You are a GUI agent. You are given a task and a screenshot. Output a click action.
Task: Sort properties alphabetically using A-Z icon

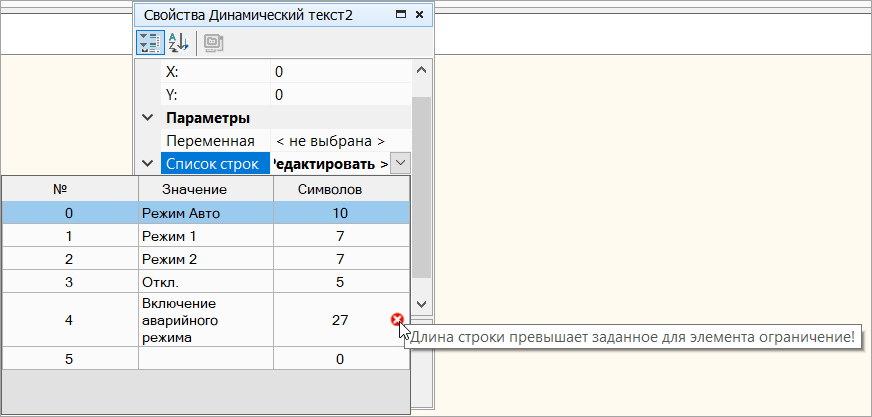tap(177, 42)
